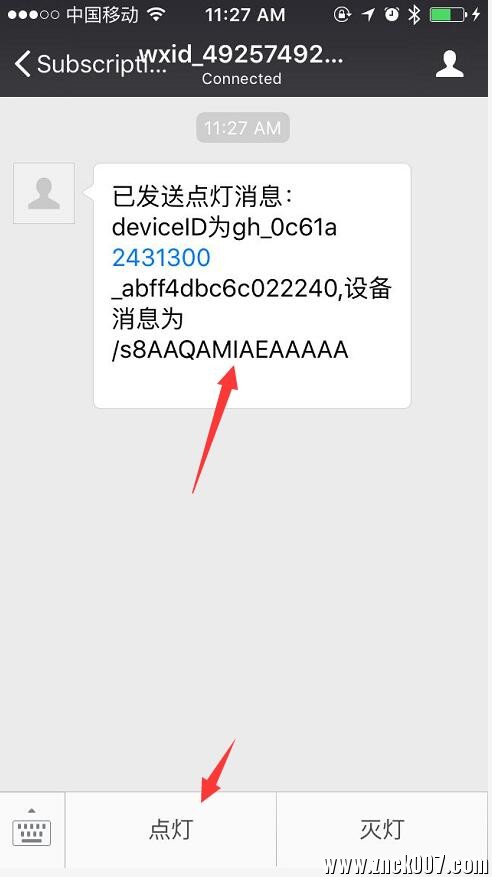Image resolution: width=492 pixels, height=877 pixels.
Task: Tap the Wi-Fi status icon
Action: [x=158, y=15]
